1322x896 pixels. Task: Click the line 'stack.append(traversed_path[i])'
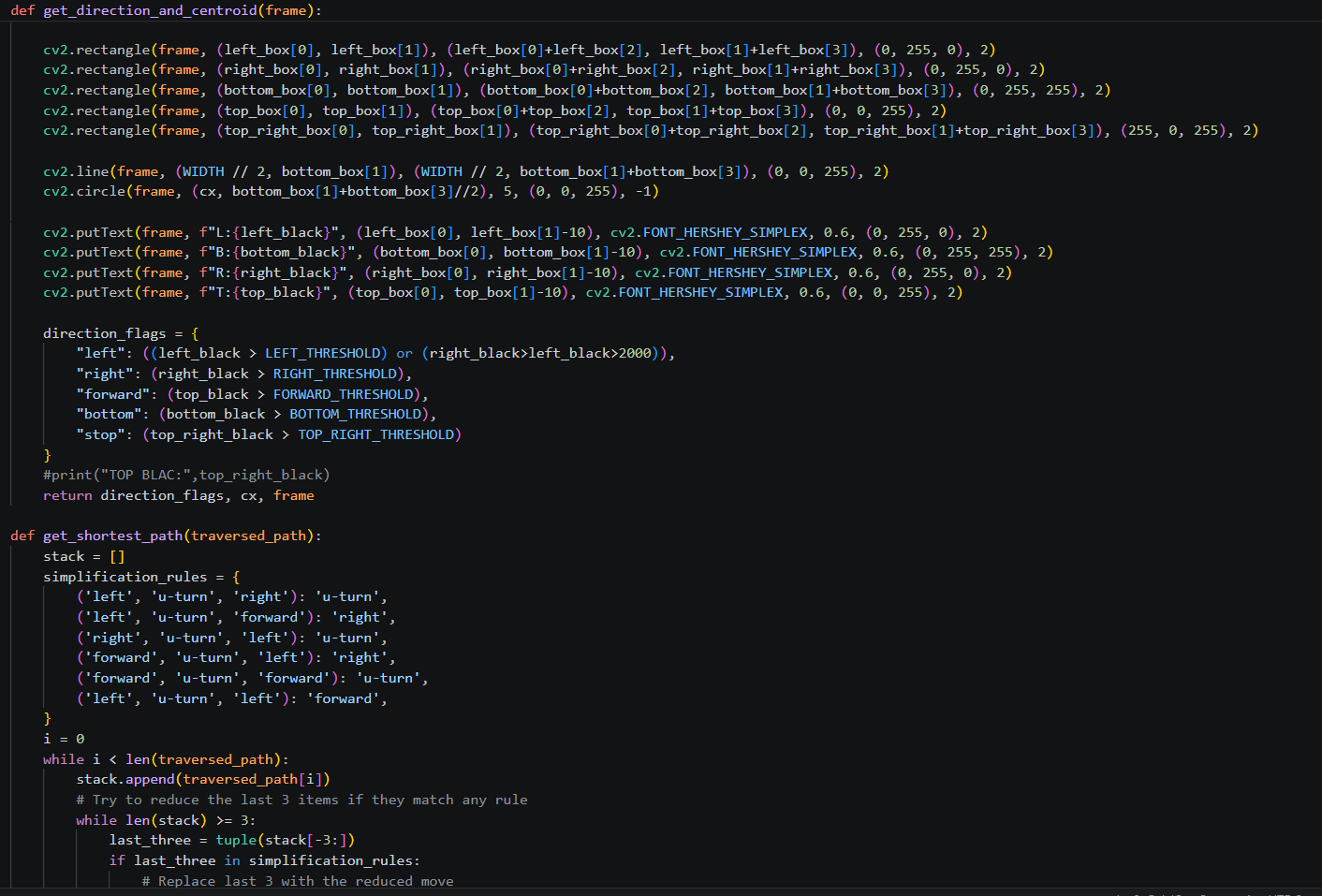click(203, 779)
